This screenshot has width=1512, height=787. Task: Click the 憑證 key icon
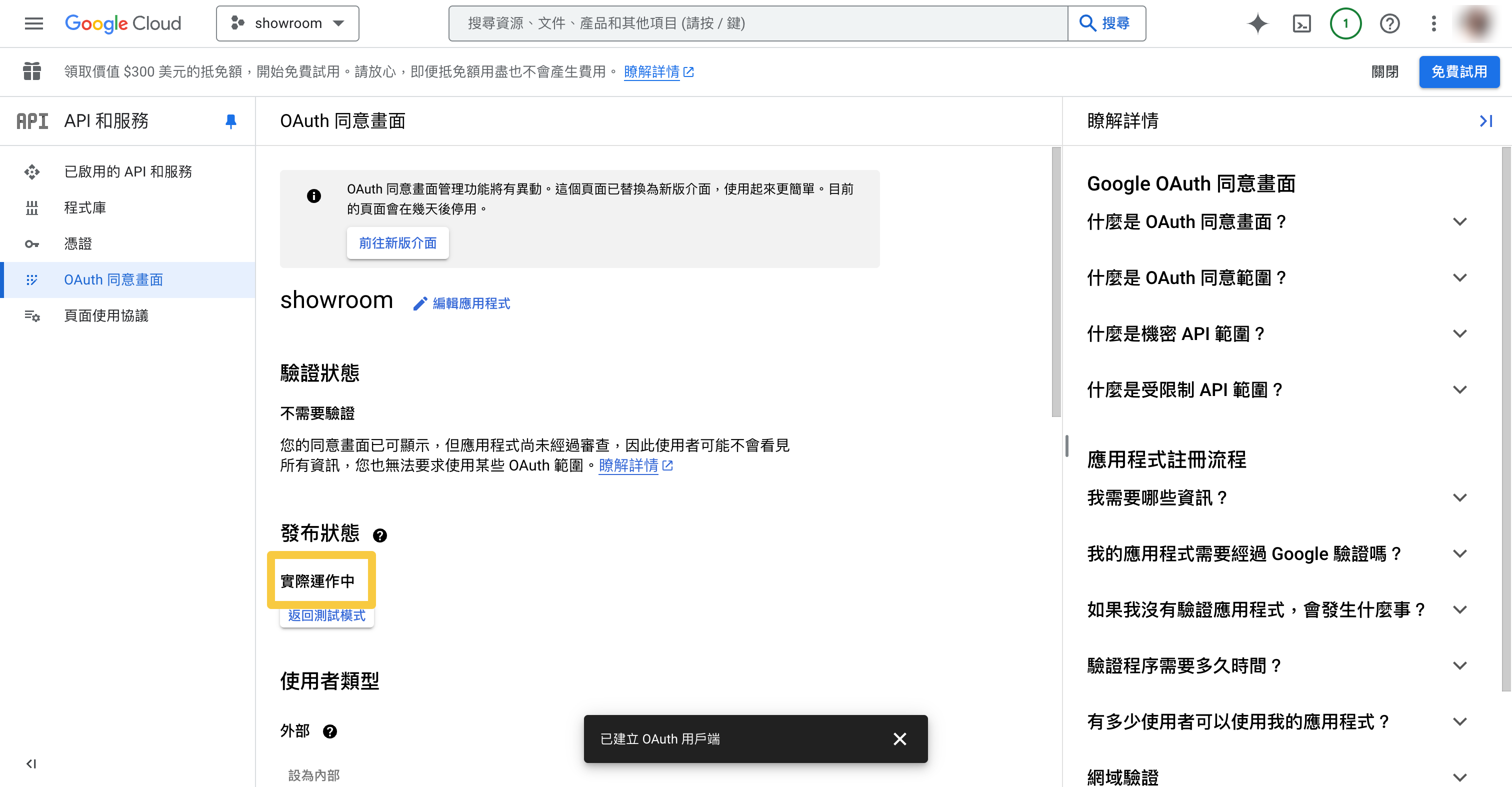tap(31, 244)
